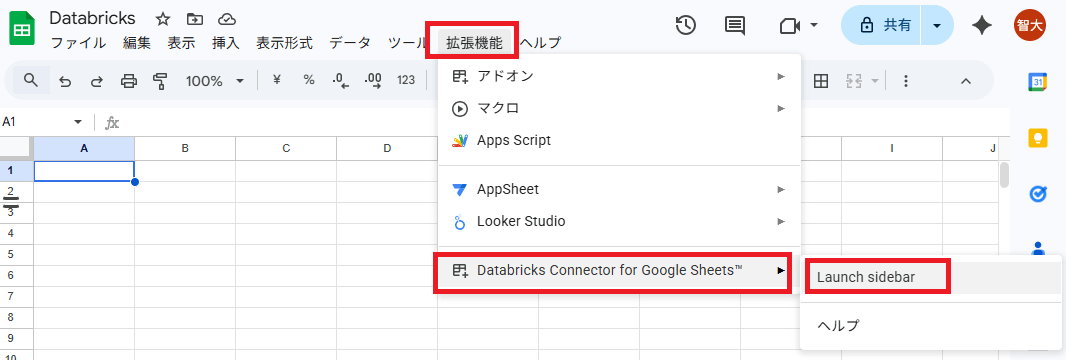Select ヘルプ in the Databricks submenu
Viewport: 1066px width, 360px height.
click(x=931, y=325)
